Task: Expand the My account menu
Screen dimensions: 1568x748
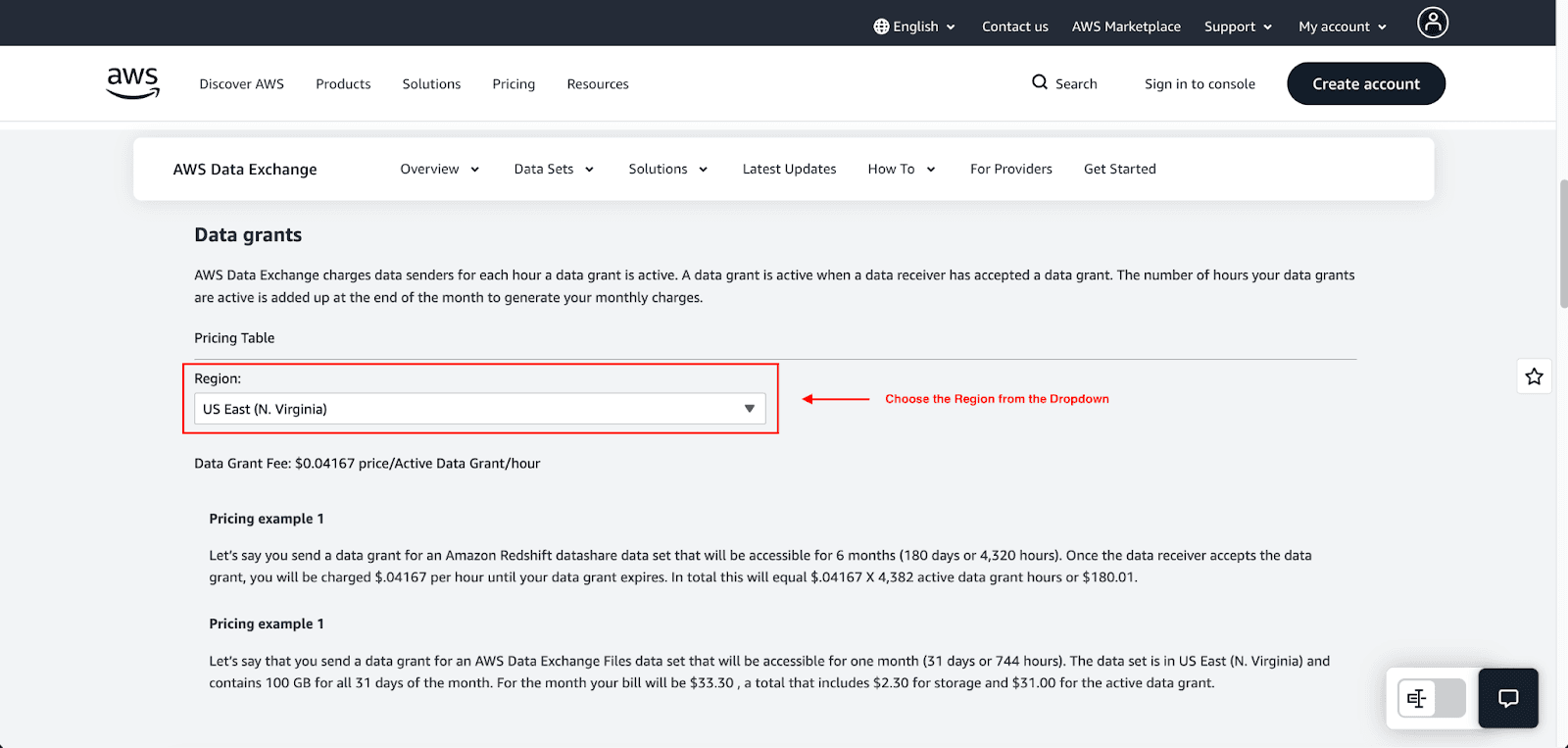Action: [x=1343, y=26]
